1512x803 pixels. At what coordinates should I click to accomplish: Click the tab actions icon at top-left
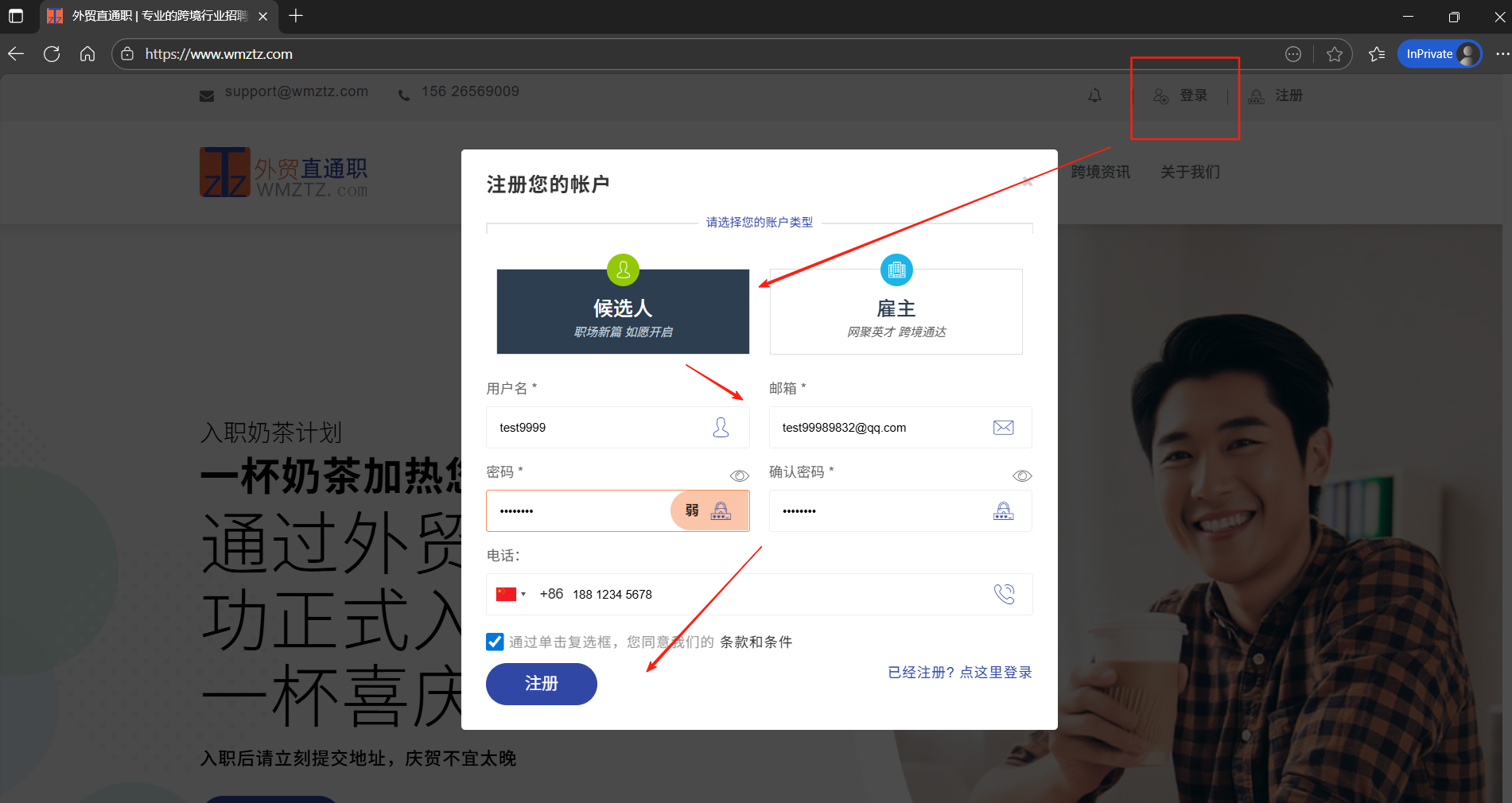click(16, 16)
